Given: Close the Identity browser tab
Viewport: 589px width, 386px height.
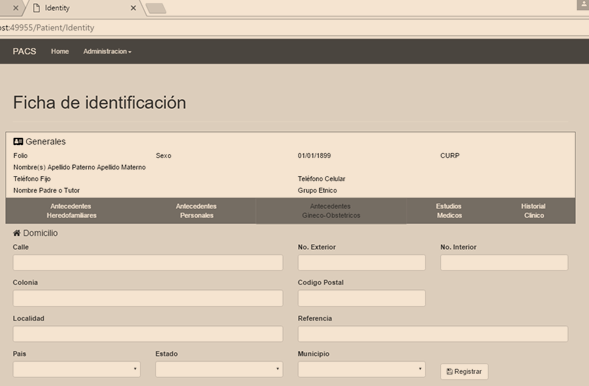Looking at the screenshot, I should (133, 8).
